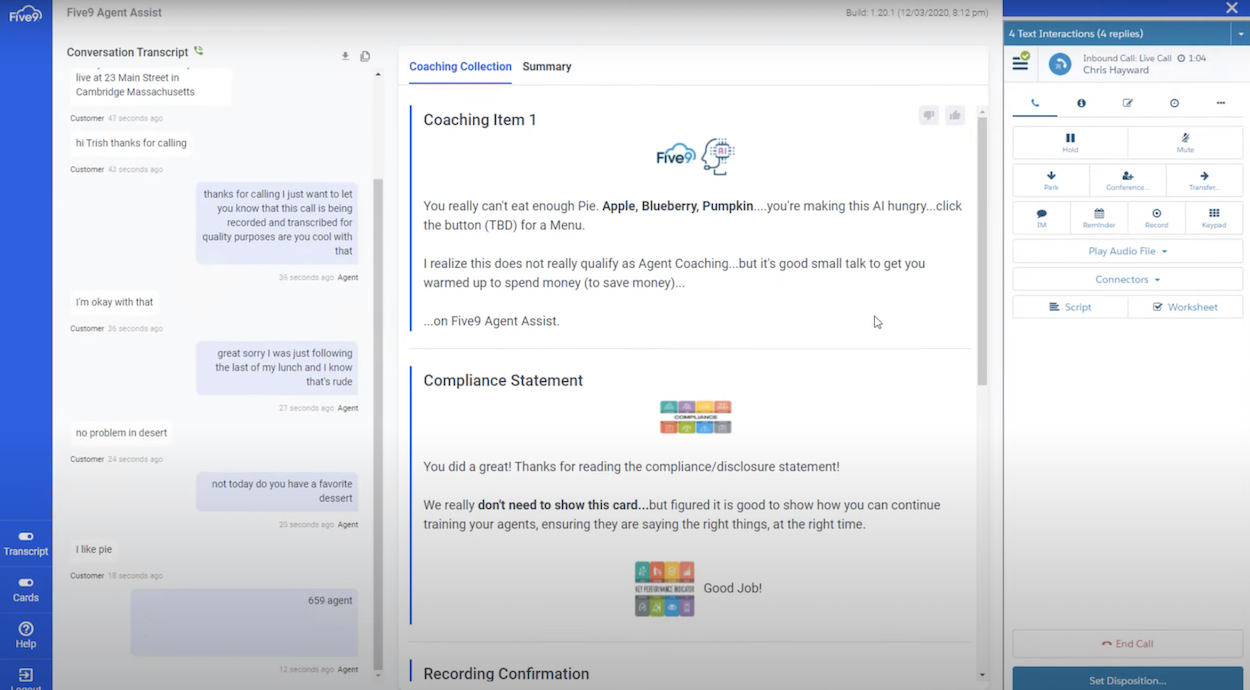Click the coaching panel scrollbar

tap(982, 250)
